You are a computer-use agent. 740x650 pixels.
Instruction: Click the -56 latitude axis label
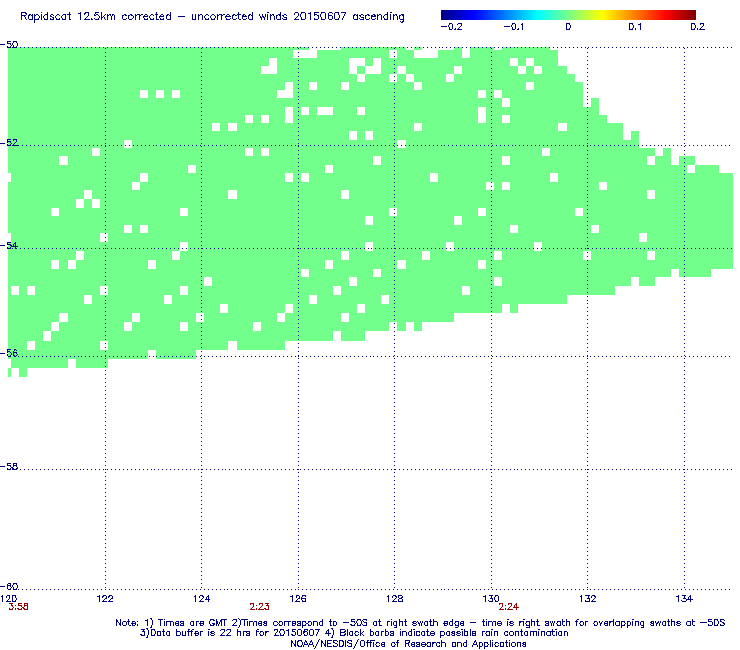(x=9, y=353)
